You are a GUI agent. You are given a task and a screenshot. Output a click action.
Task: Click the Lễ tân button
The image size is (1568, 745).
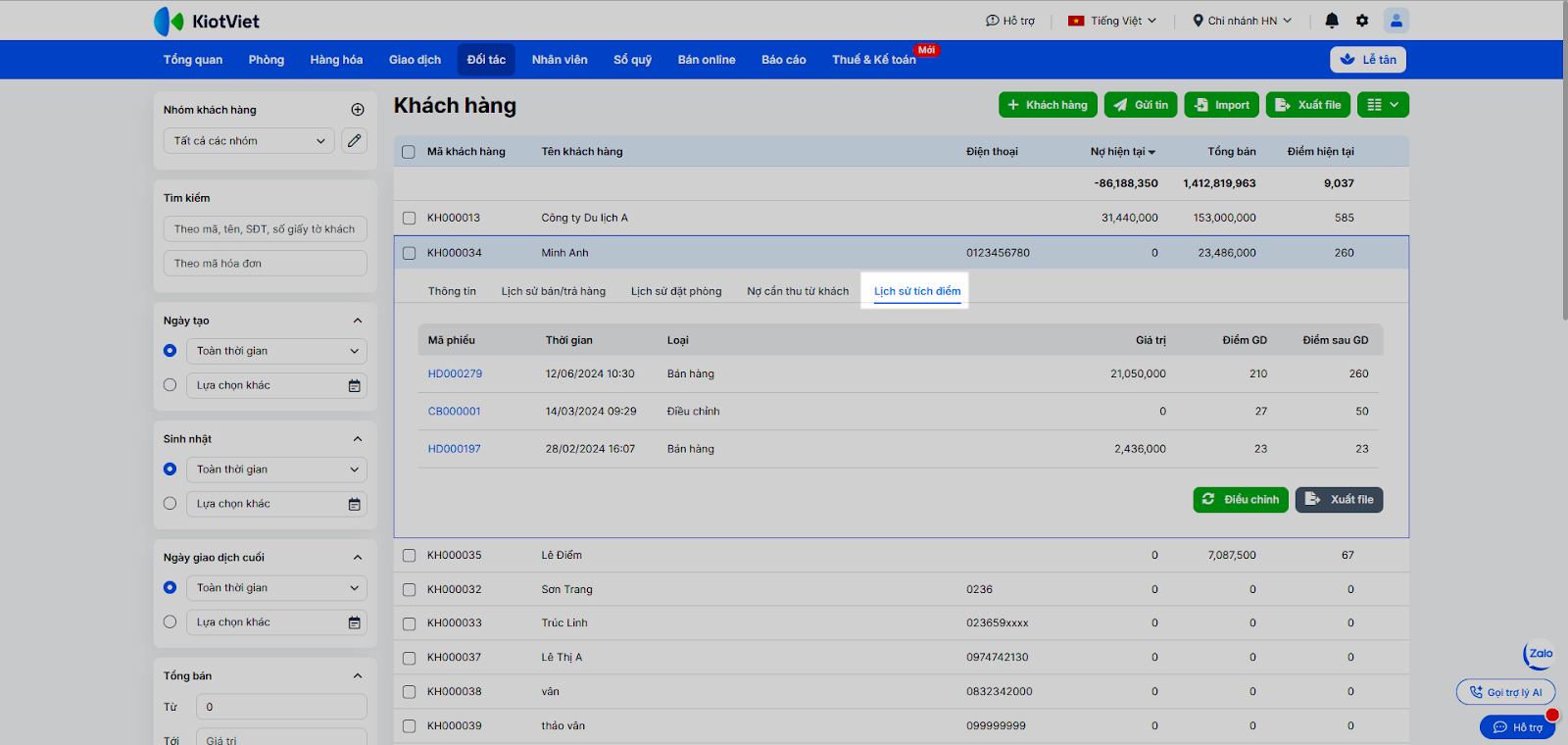click(x=1368, y=60)
